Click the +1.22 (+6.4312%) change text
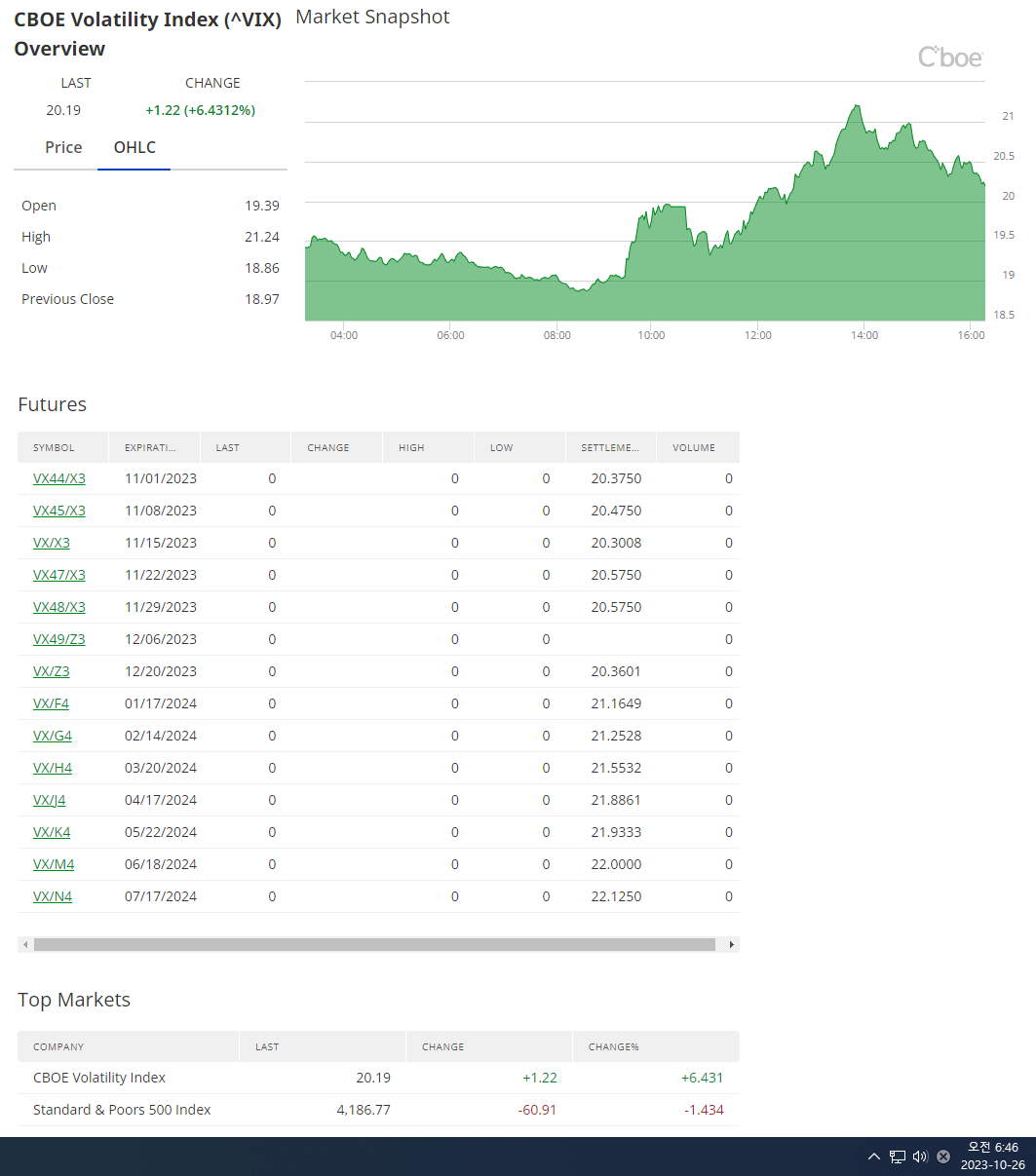Screen dimensions: 1036x1176 pos(200,110)
